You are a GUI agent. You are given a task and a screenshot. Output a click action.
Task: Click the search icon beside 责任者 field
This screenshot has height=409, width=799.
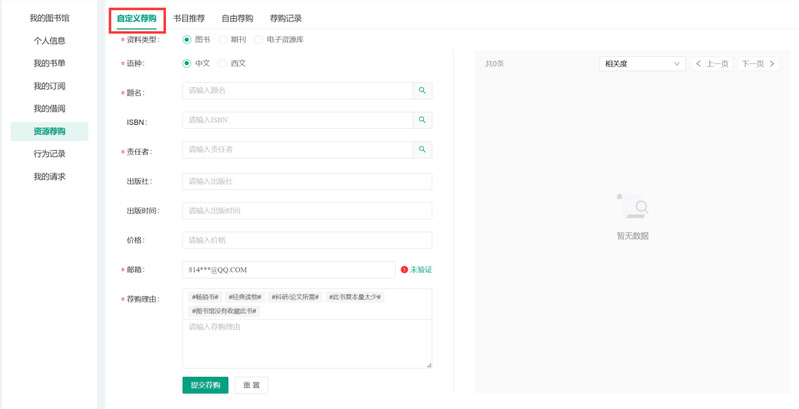click(423, 150)
